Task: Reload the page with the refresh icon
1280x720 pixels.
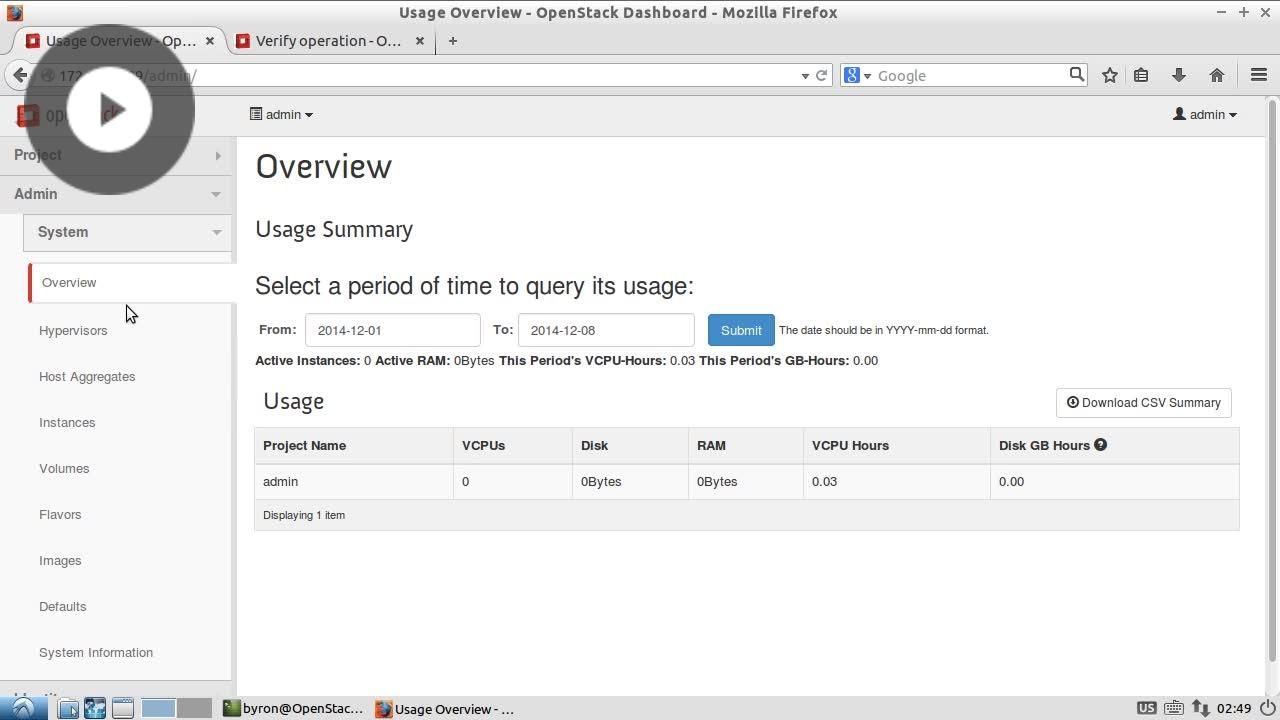Action: pos(822,75)
